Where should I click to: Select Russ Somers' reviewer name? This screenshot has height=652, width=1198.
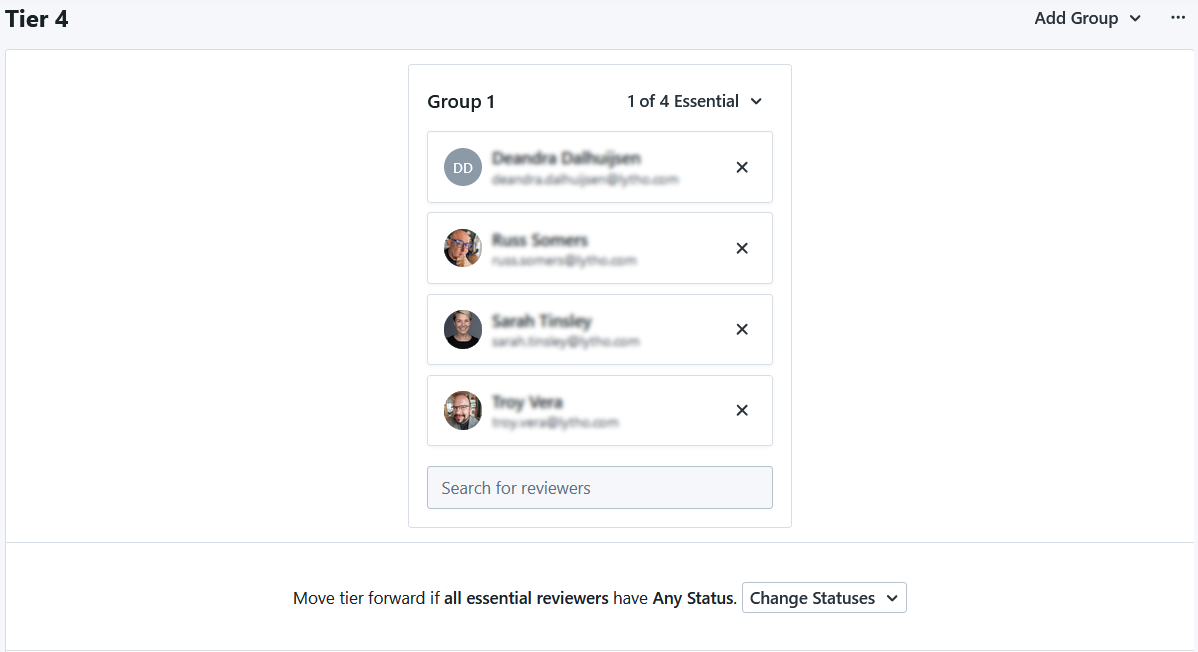539,240
